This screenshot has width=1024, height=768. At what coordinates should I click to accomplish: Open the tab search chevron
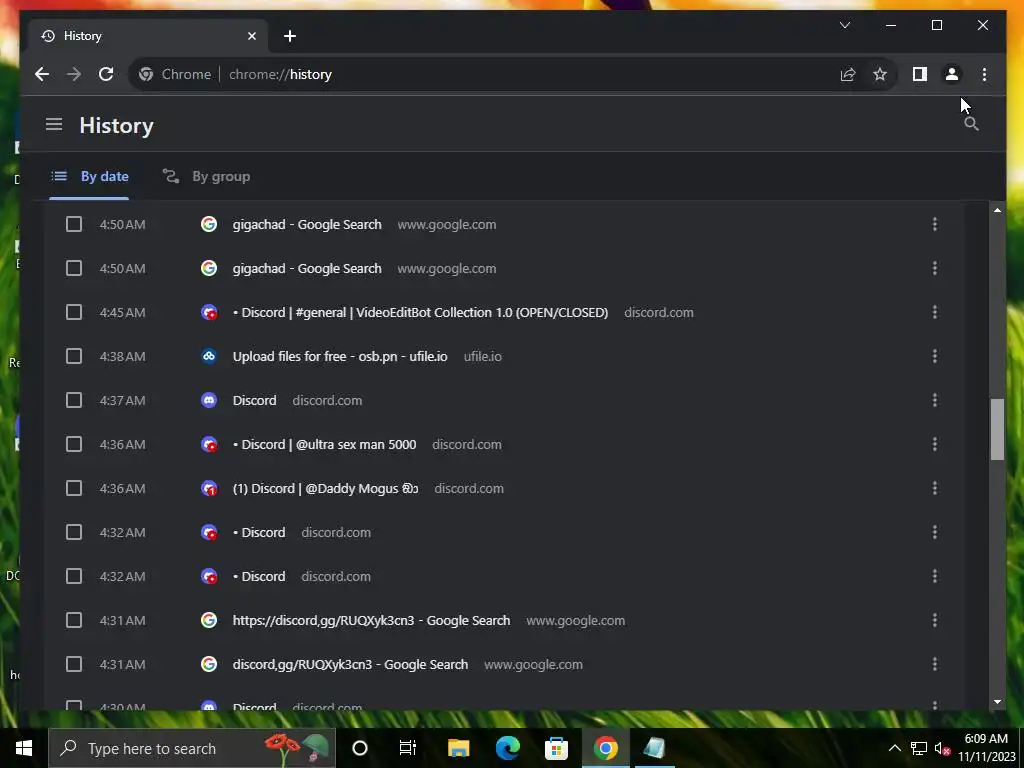pyautogui.click(x=845, y=25)
